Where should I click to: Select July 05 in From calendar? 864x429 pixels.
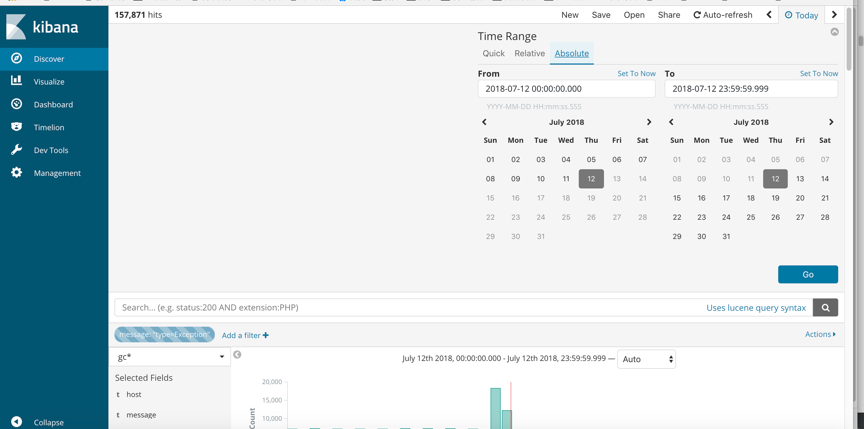point(591,160)
